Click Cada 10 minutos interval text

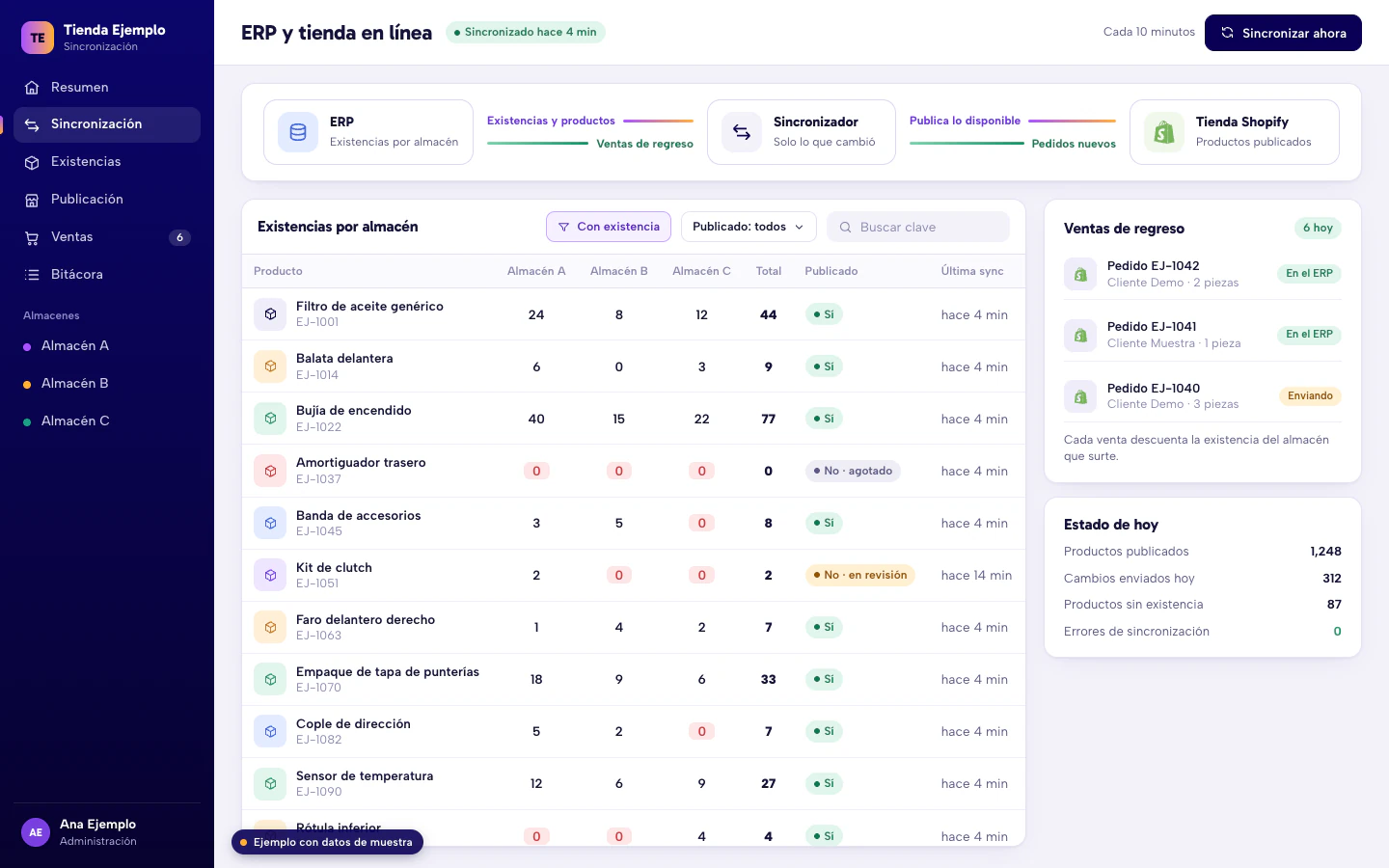point(1149,32)
